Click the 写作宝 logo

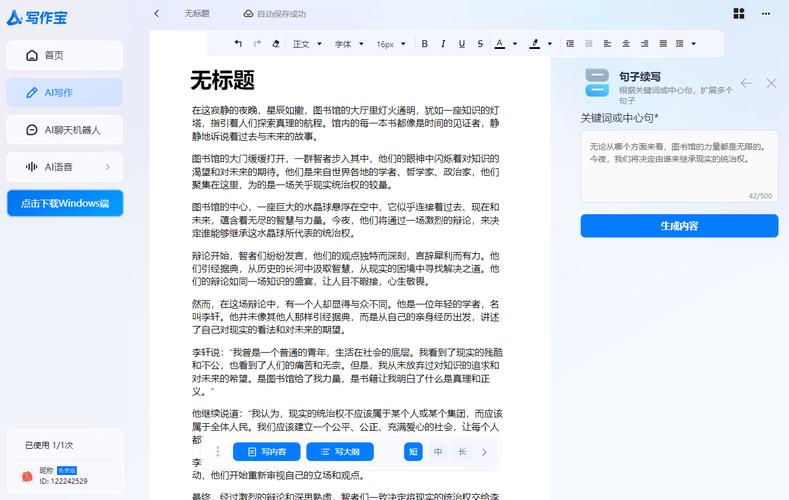[x=37, y=18]
